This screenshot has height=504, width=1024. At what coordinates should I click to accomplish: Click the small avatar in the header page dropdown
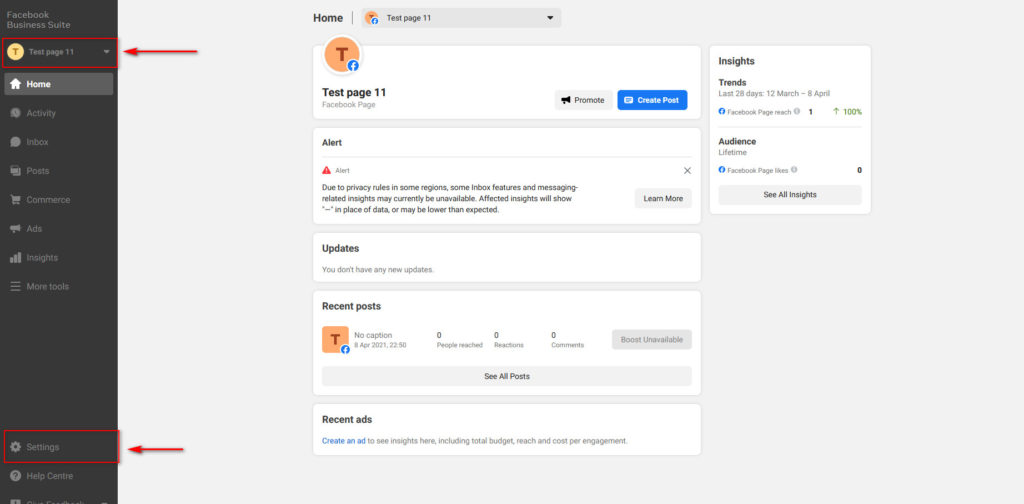372,18
